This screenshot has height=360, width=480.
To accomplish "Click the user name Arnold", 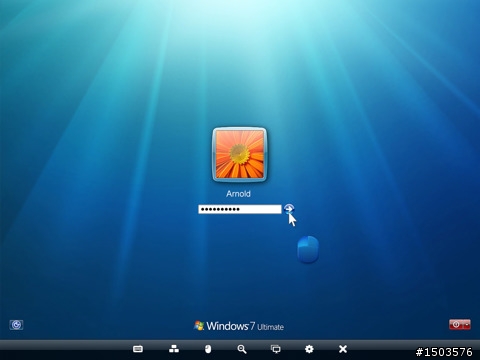I will pos(238,194).
